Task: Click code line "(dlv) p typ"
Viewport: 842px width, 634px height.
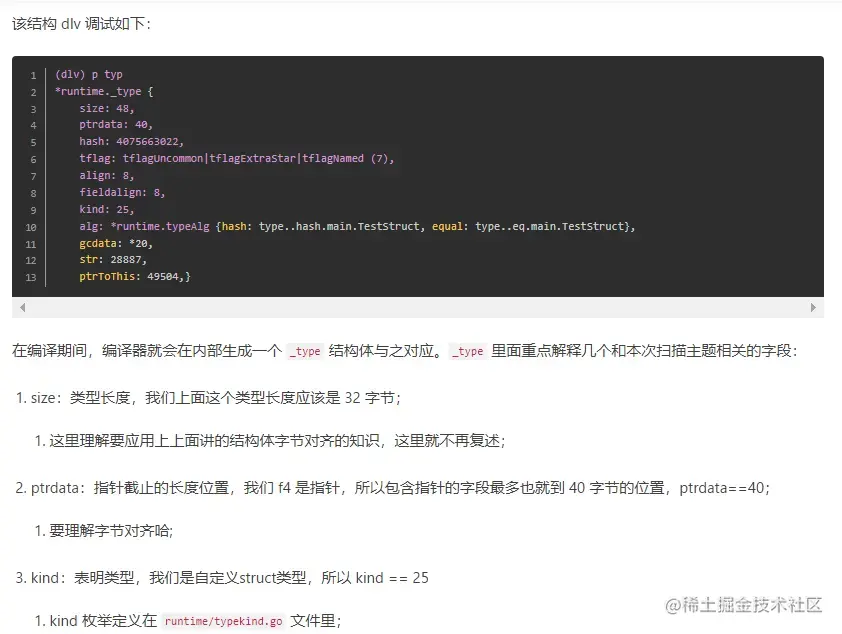Action: [89, 74]
